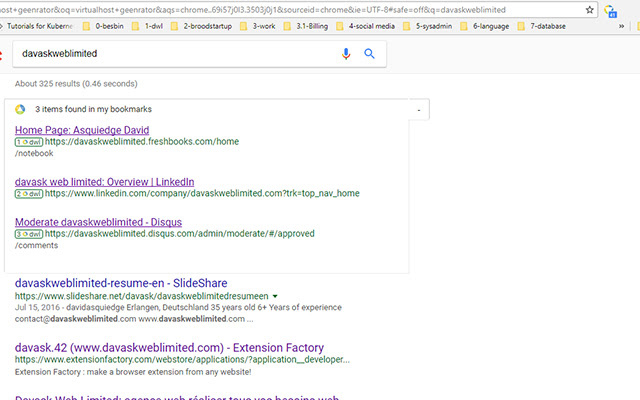The height and width of the screenshot is (400, 640).
Task: Click the disqus.com admin moderate URL text
Action: click(180, 234)
